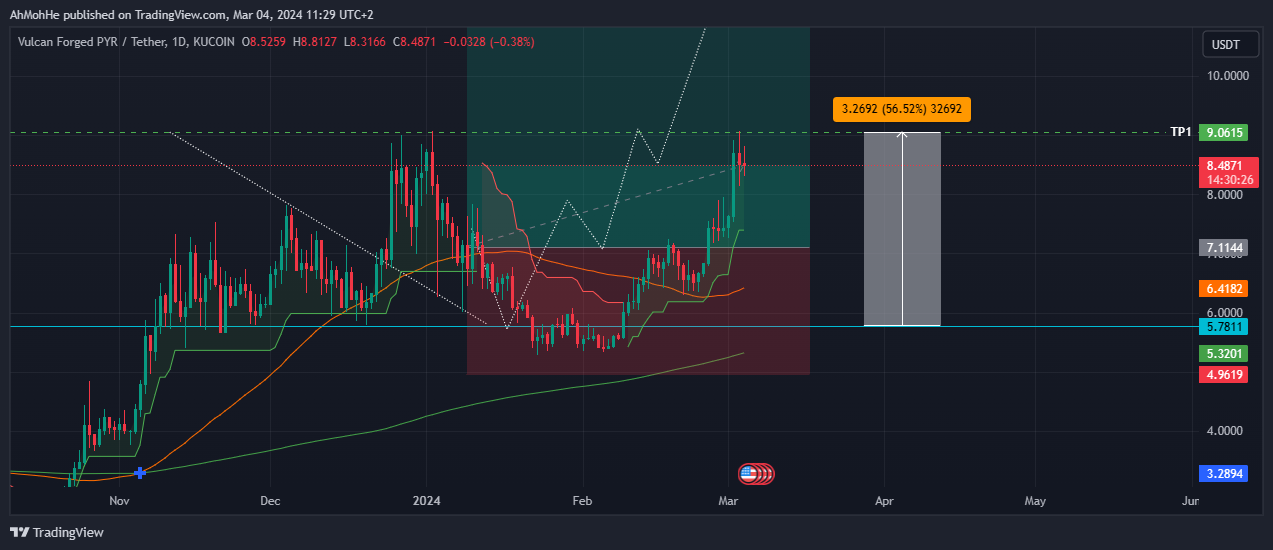Viewport: 1273px width, 550px height.
Task: Click the Apr label on the time axis
Action: pyautogui.click(x=883, y=500)
